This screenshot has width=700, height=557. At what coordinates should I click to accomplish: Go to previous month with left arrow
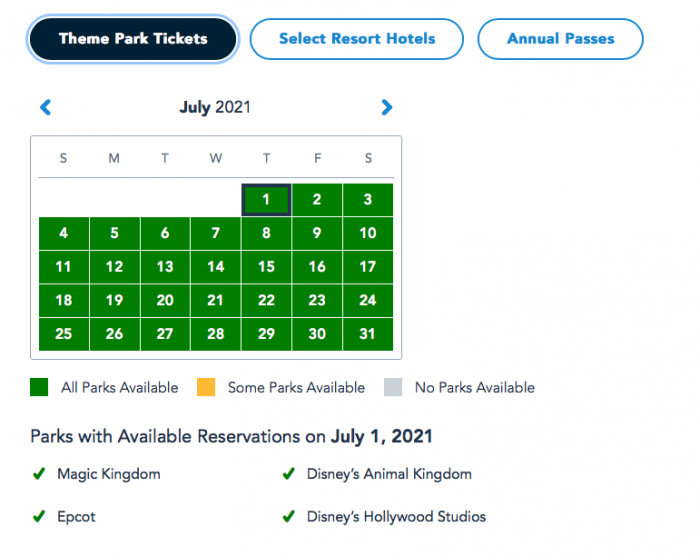tap(45, 108)
